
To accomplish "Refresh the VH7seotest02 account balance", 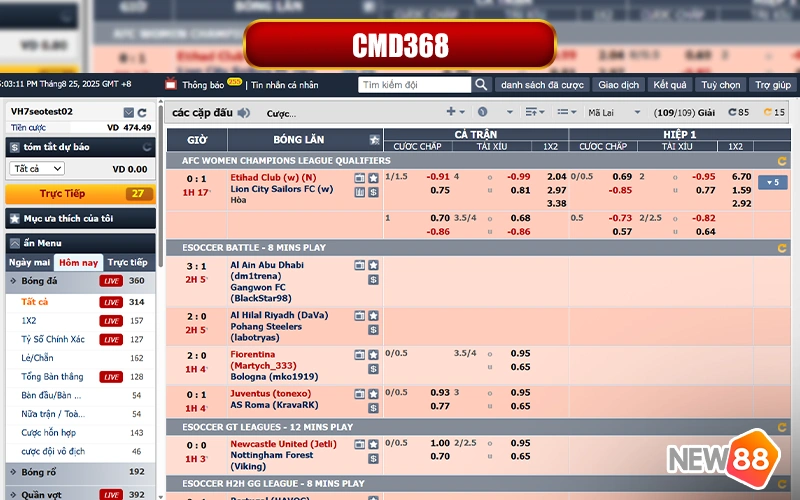I will click(x=142, y=112).
